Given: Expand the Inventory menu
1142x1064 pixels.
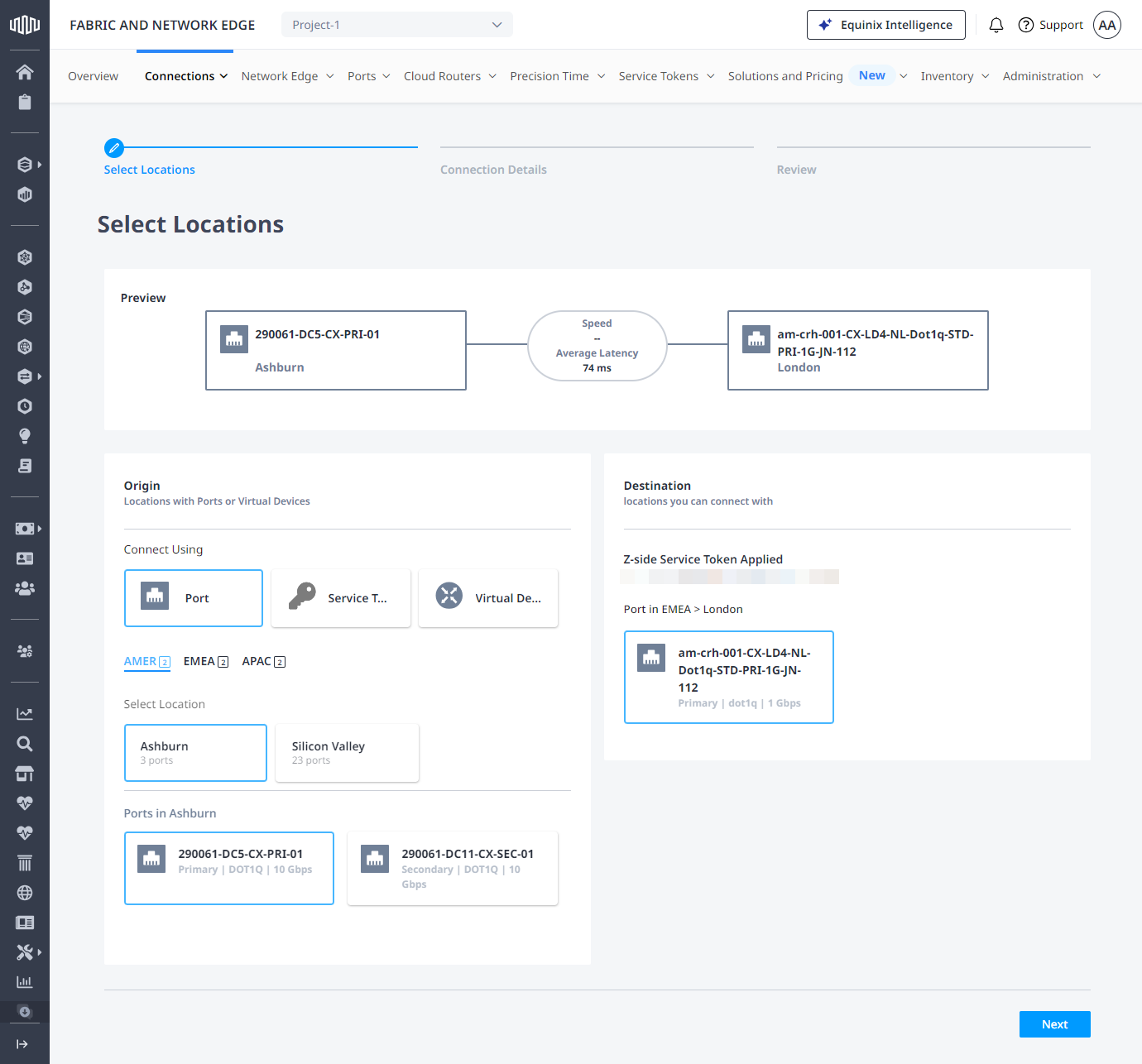Looking at the screenshot, I should pyautogui.click(x=955, y=76).
